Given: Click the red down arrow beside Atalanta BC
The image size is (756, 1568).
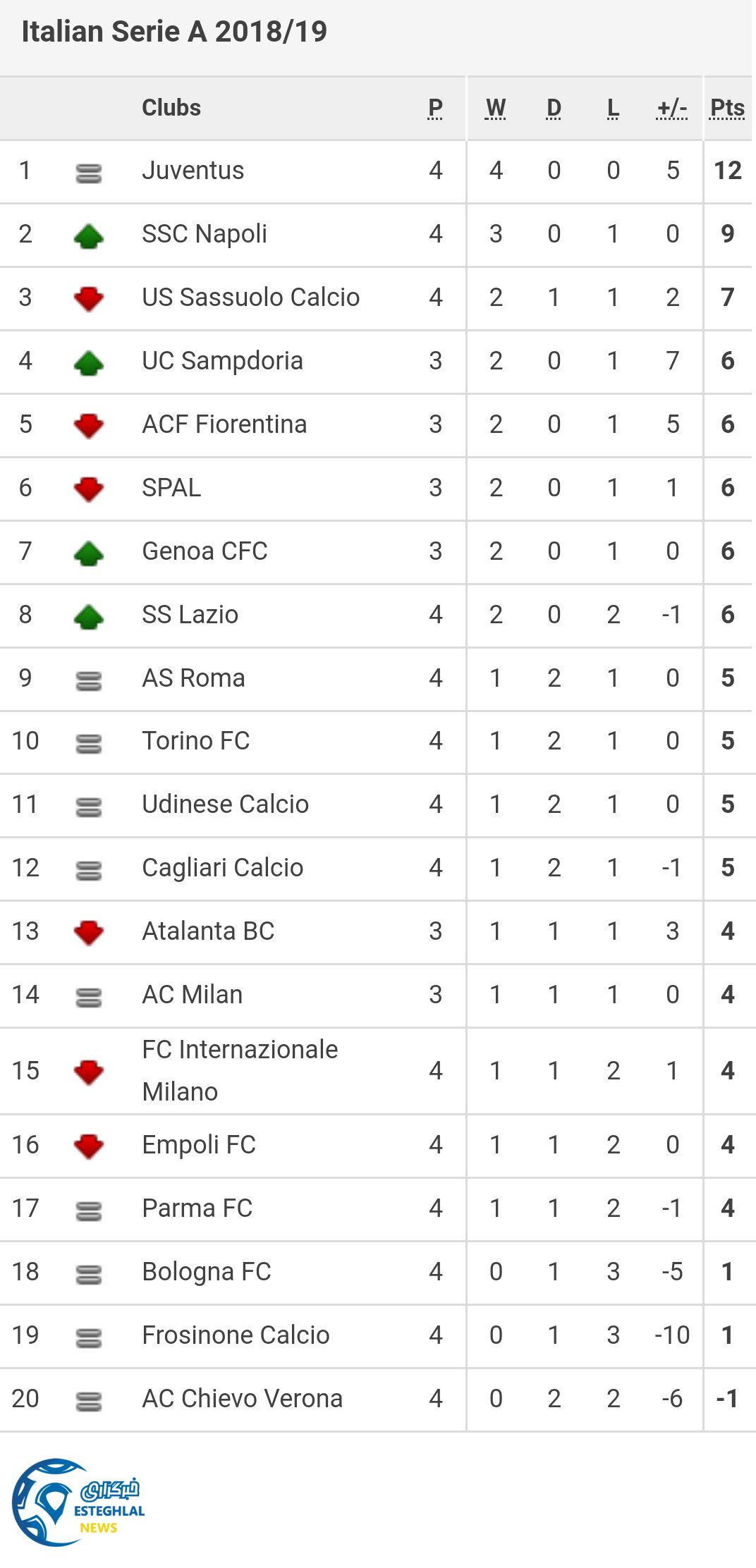Looking at the screenshot, I should coord(89,933).
